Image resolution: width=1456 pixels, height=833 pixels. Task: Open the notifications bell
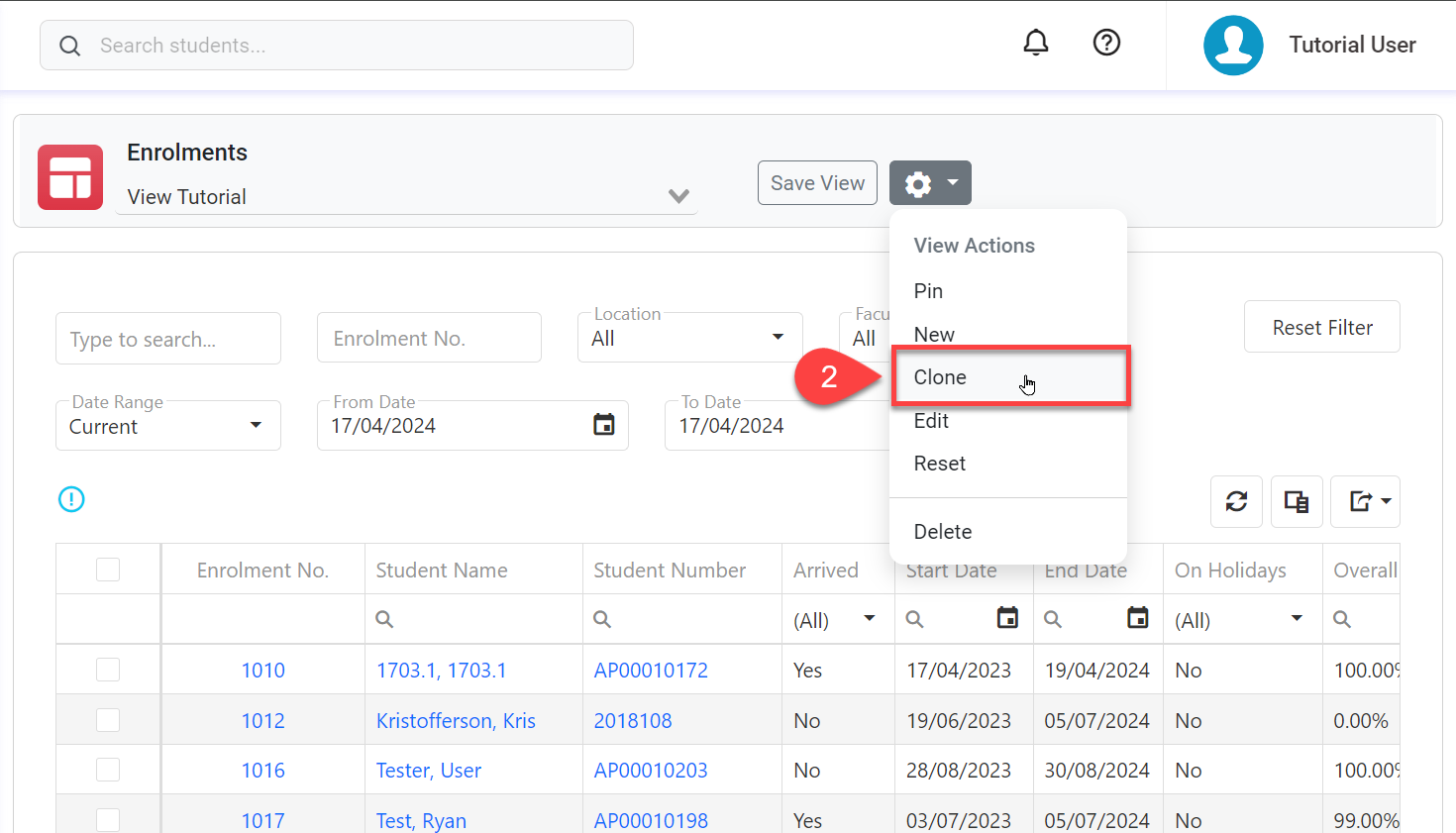(1036, 43)
